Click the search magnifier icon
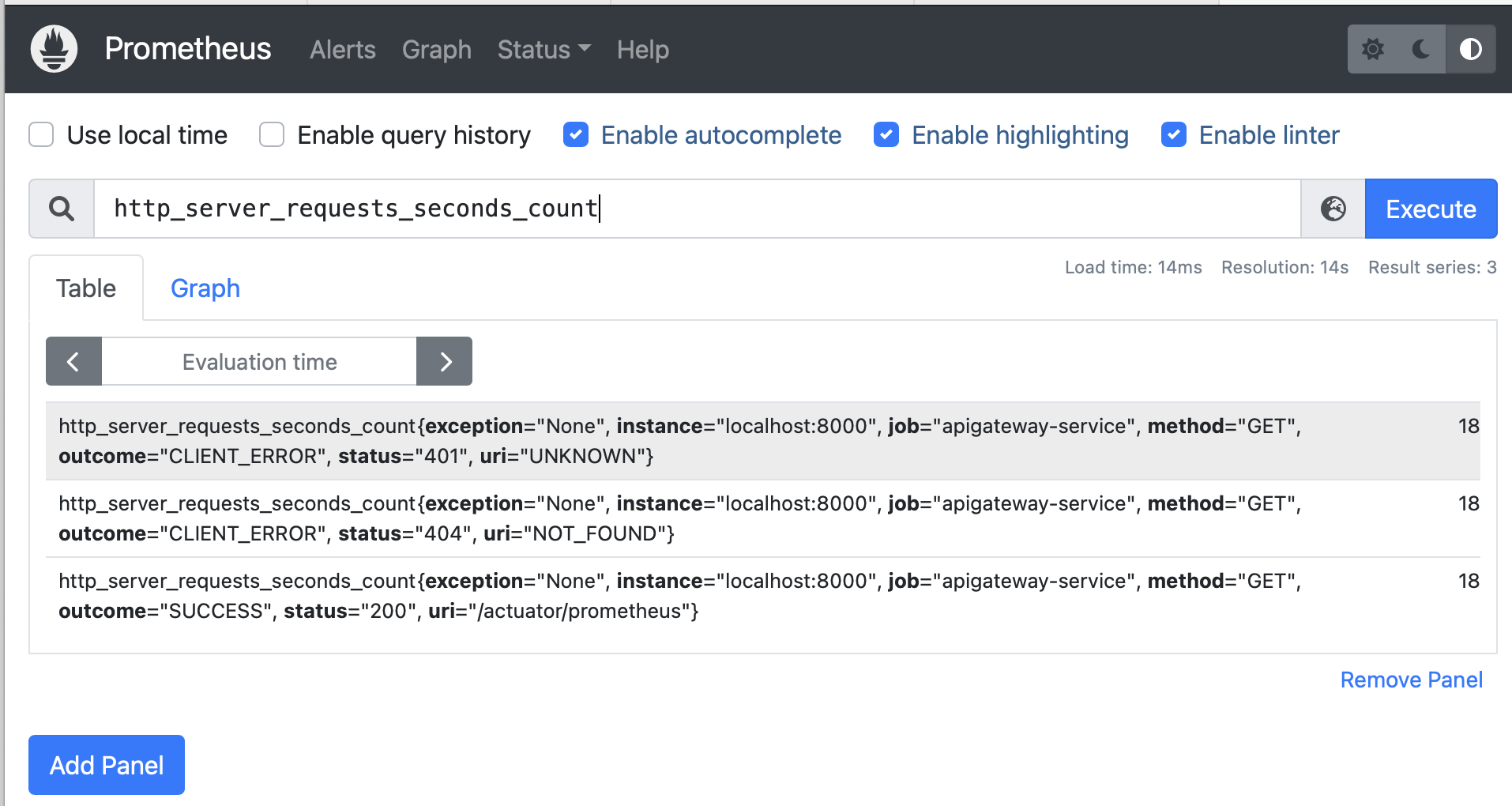1512x806 pixels. [62, 209]
